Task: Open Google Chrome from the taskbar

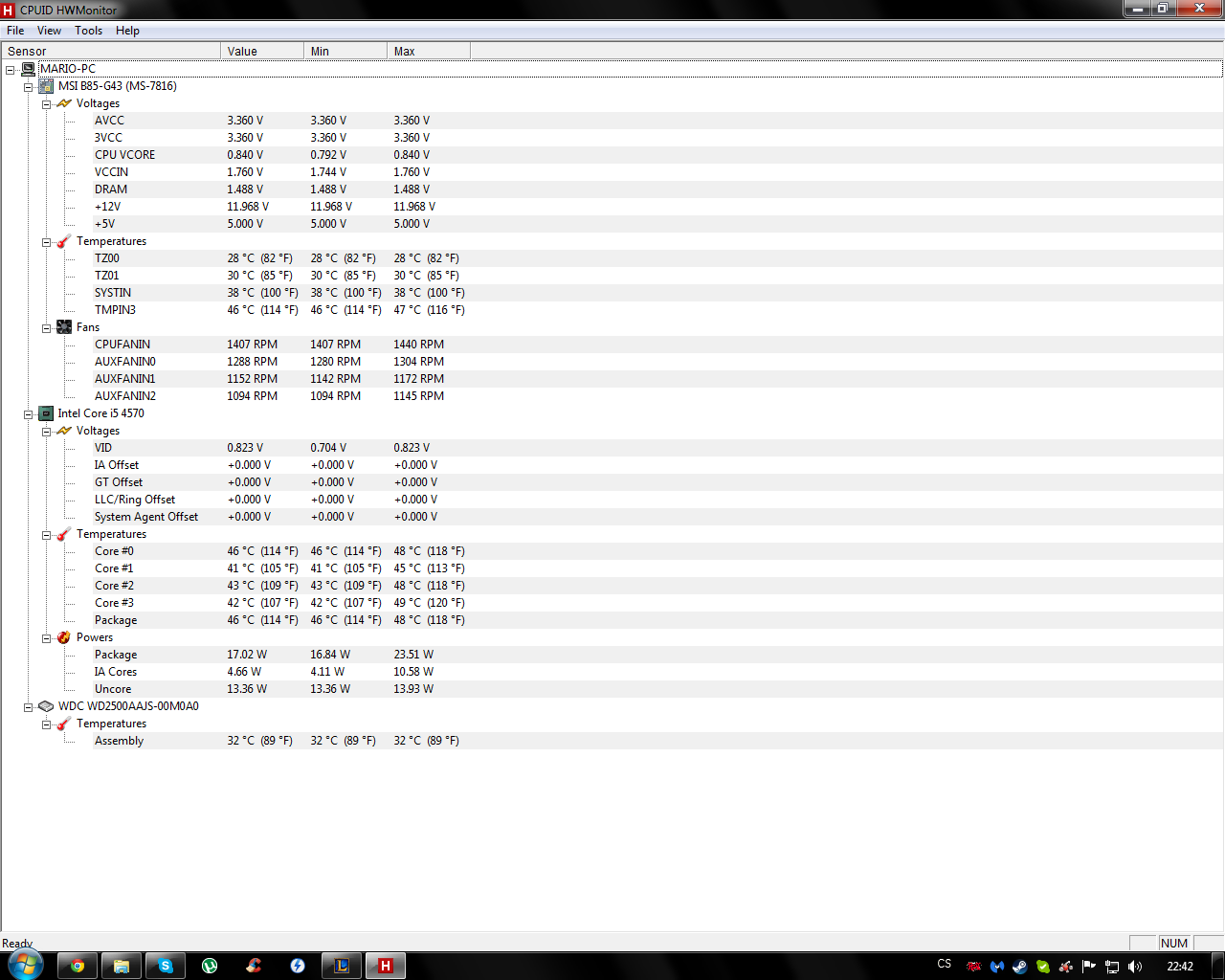Action: pyautogui.click(x=78, y=966)
